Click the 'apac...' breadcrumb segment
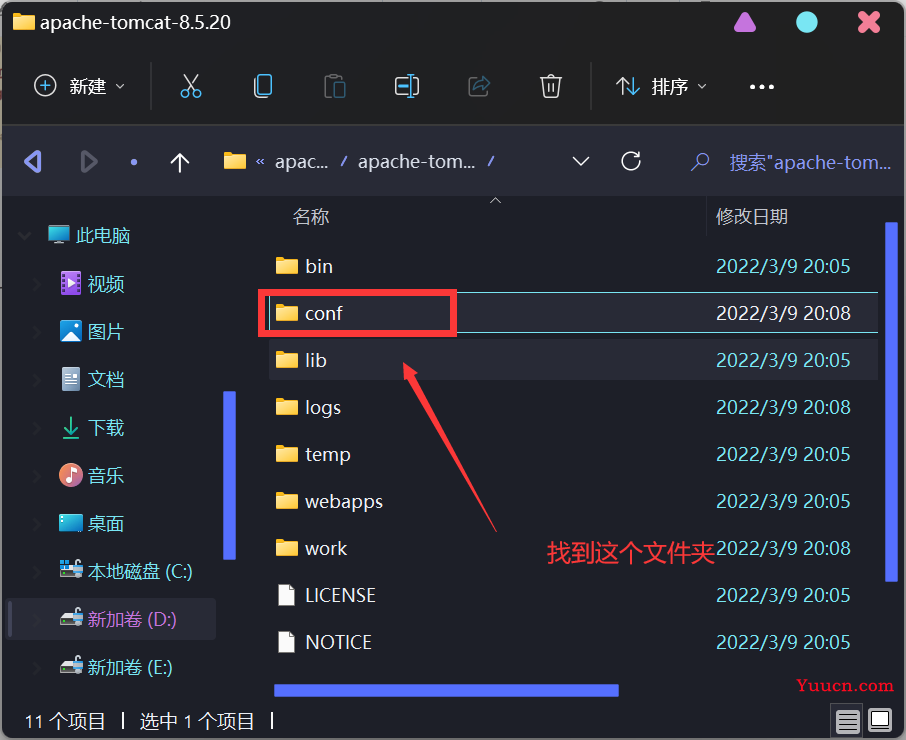Image resolution: width=906 pixels, height=740 pixels. pos(302,162)
